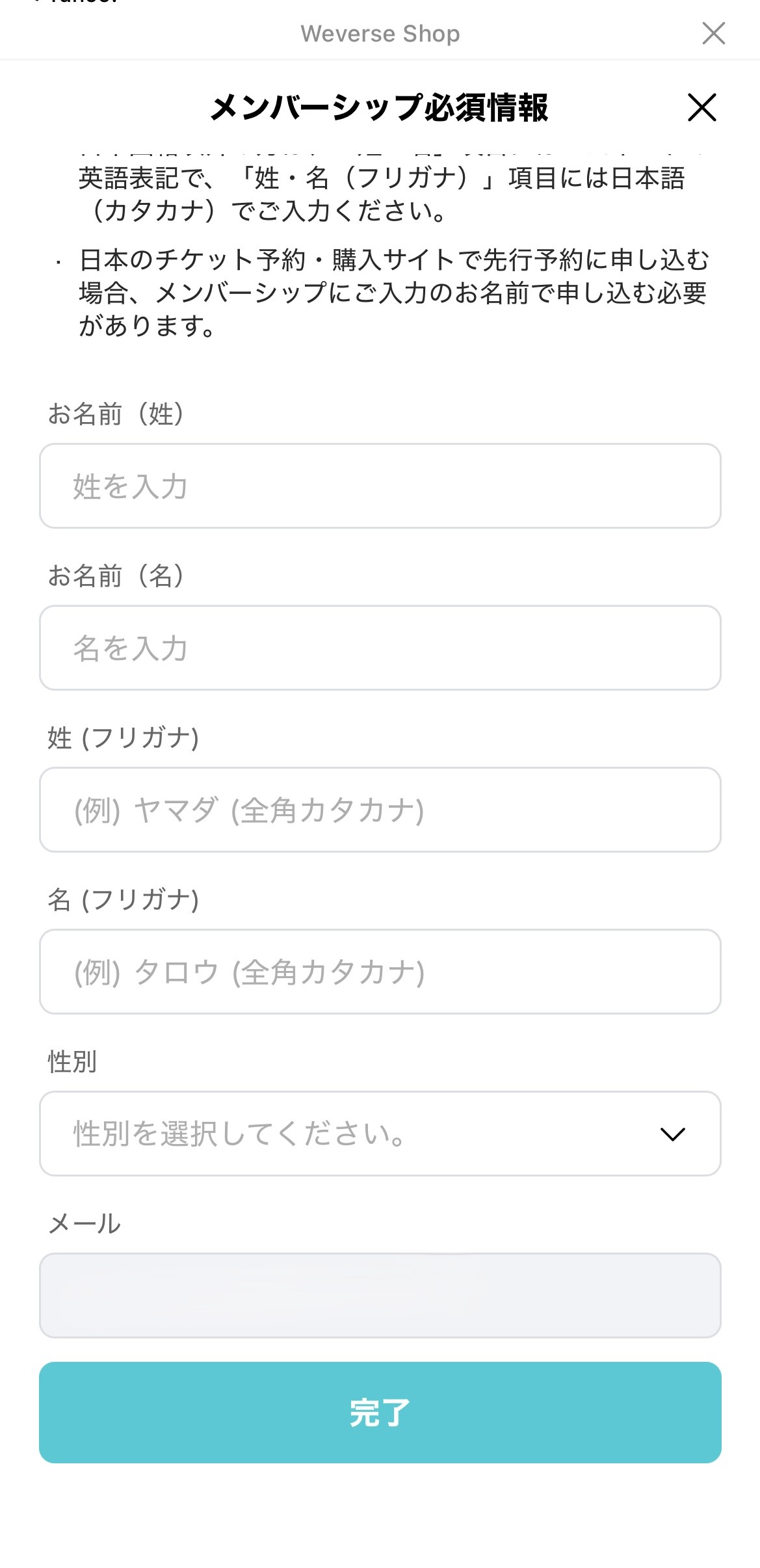Focus the 姓を入力 last name field
This screenshot has height=1568, width=760.
380,486
